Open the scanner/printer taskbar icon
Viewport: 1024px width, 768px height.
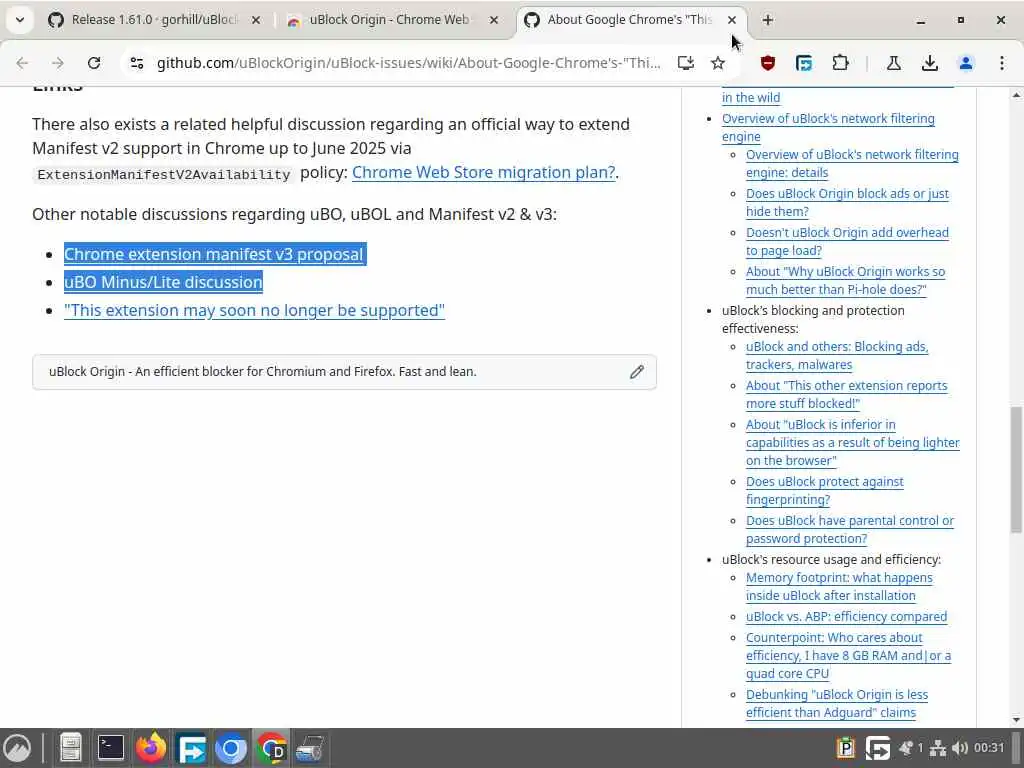tap(310, 748)
